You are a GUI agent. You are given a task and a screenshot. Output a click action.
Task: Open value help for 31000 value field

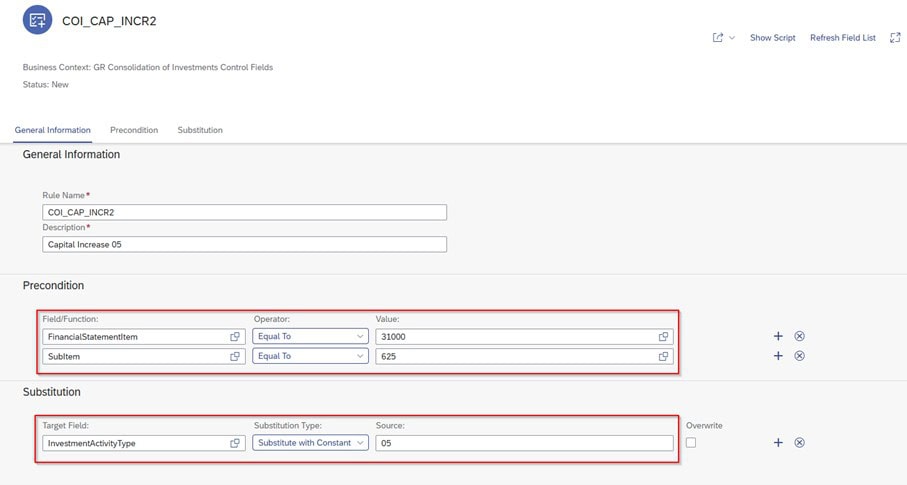click(x=663, y=337)
